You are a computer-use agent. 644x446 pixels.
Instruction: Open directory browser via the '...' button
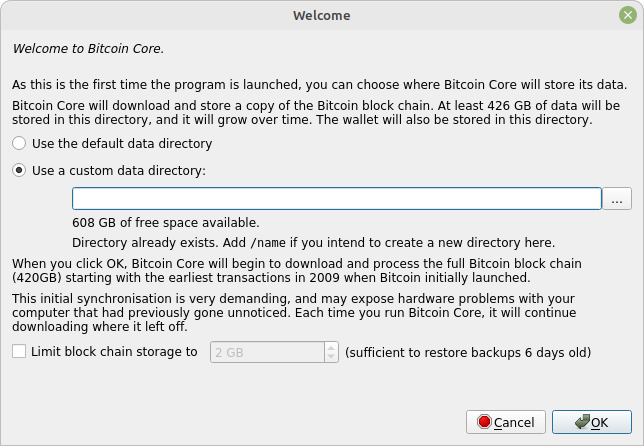pyautogui.click(x=616, y=199)
